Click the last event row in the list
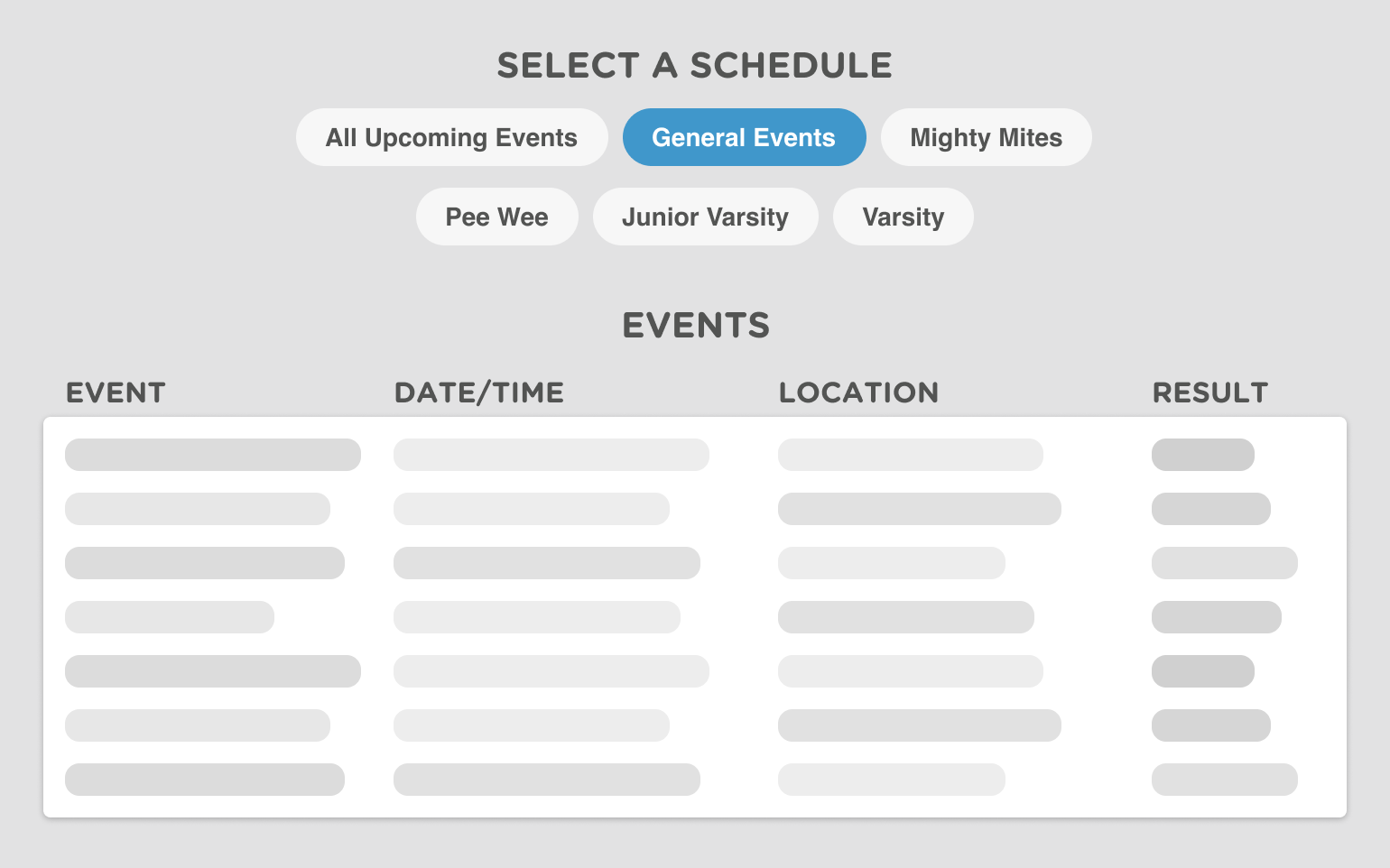Viewport: 1390px width, 868px height. pyautogui.click(x=204, y=780)
